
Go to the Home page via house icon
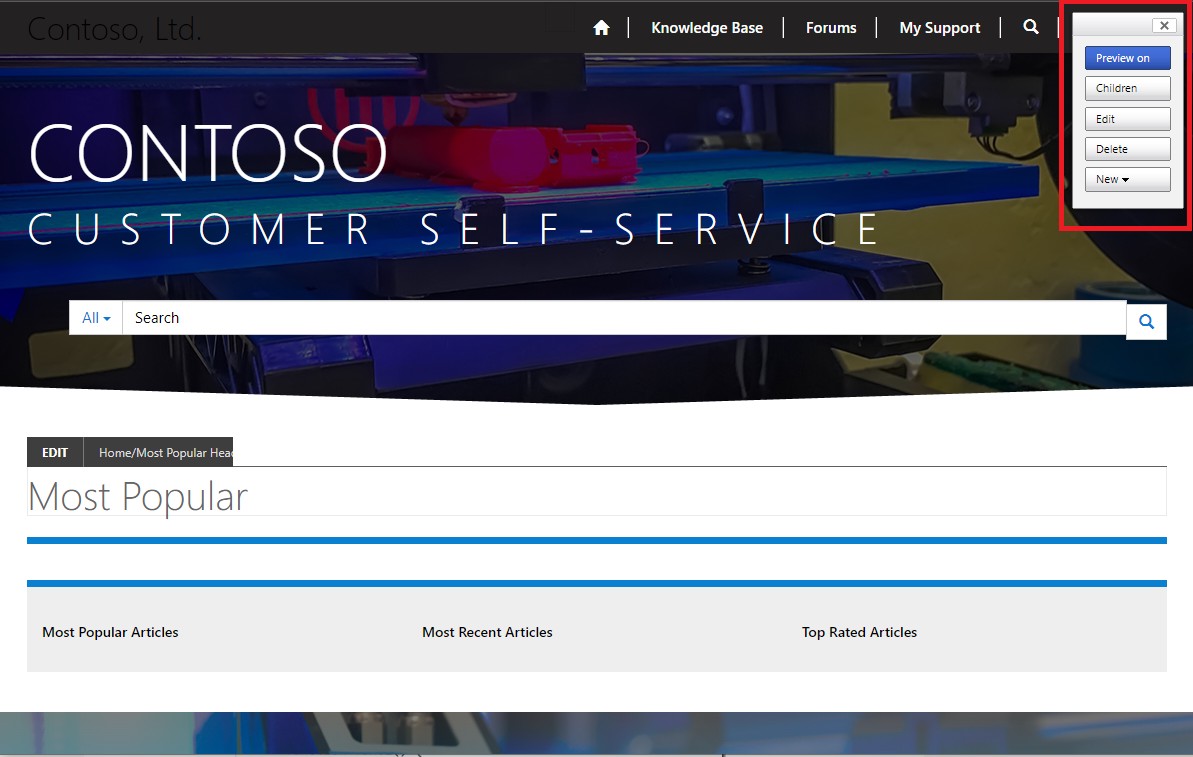[601, 28]
